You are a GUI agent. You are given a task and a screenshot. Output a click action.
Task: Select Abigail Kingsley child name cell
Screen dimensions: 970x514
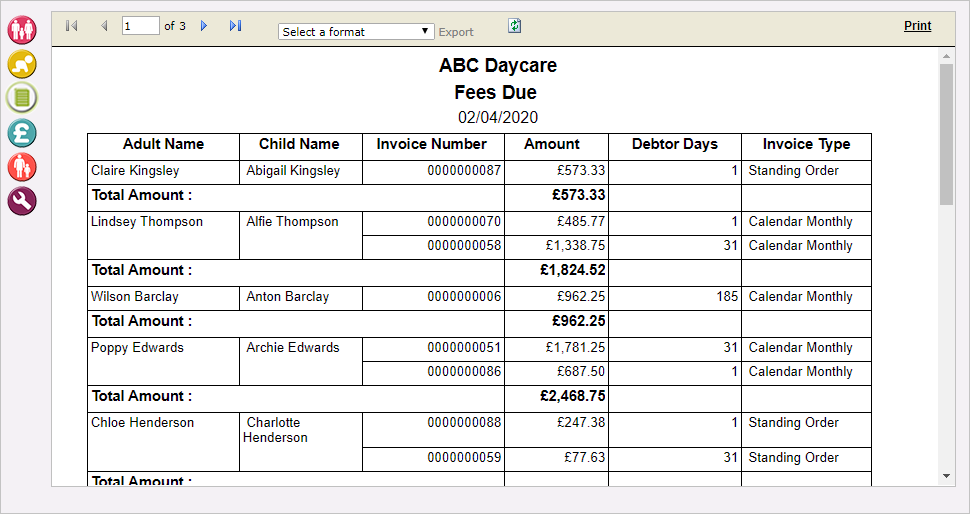(x=301, y=173)
